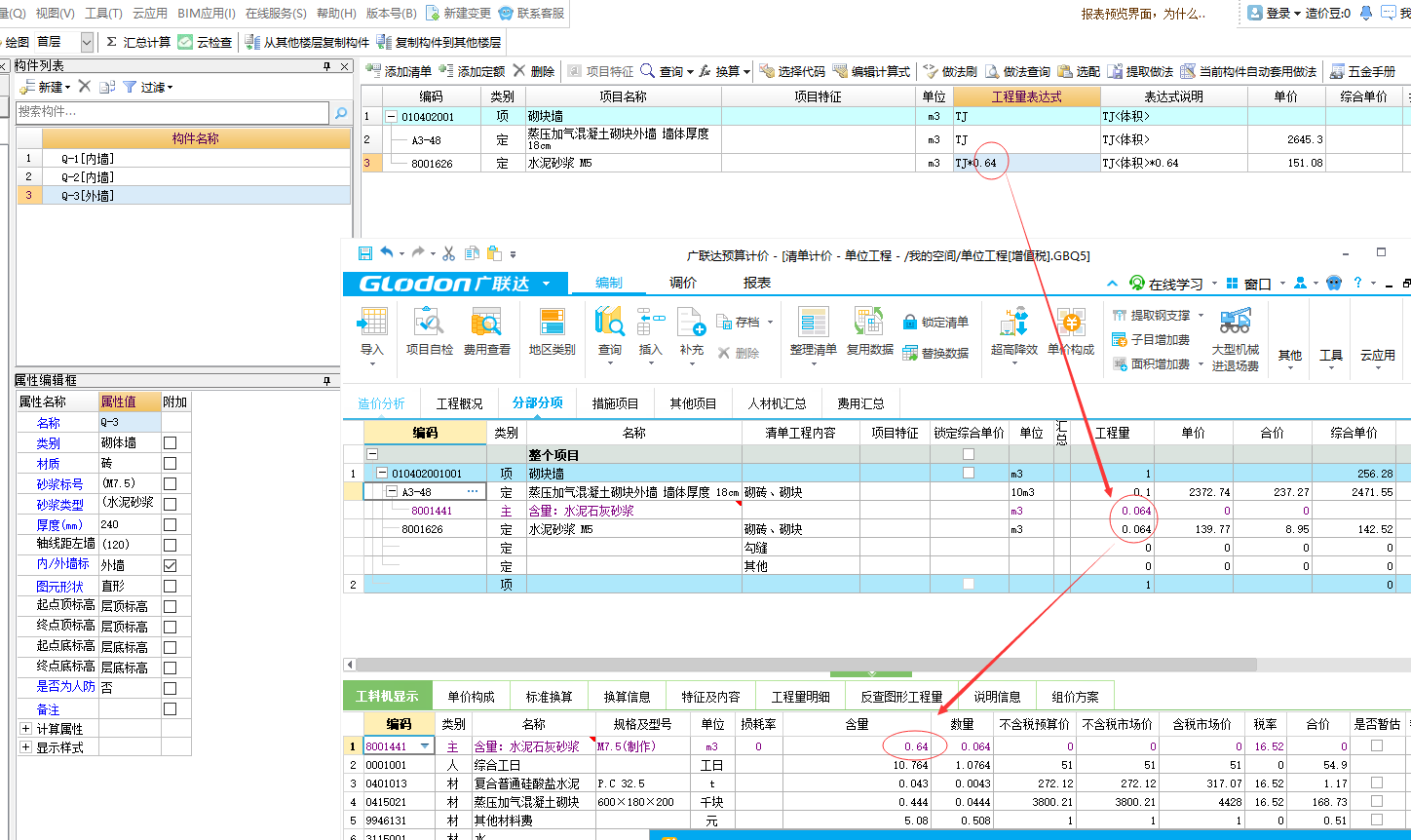The image size is (1411, 840).
Task: Toggle 锁定综合单价 checkbox for 整个项目 row
Action: (x=968, y=454)
